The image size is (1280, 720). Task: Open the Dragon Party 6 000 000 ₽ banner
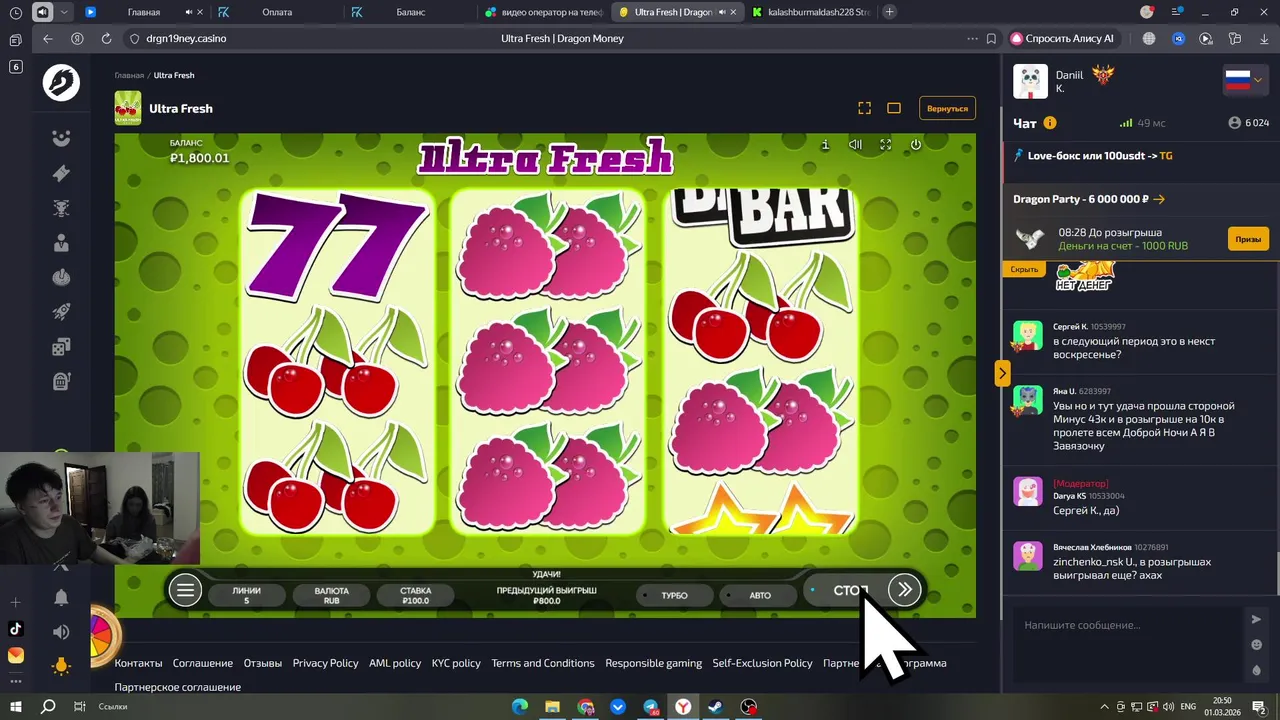pos(1089,199)
